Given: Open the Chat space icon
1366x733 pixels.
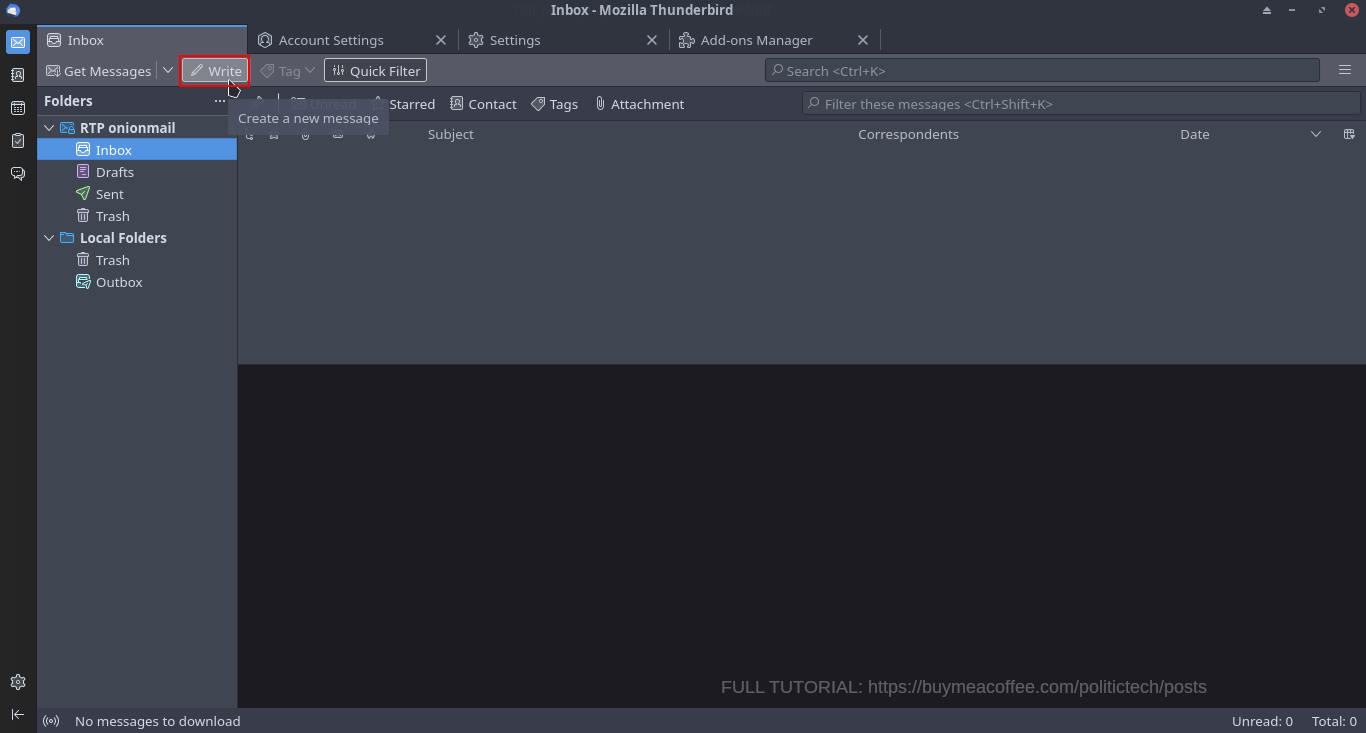Looking at the screenshot, I should point(18,173).
